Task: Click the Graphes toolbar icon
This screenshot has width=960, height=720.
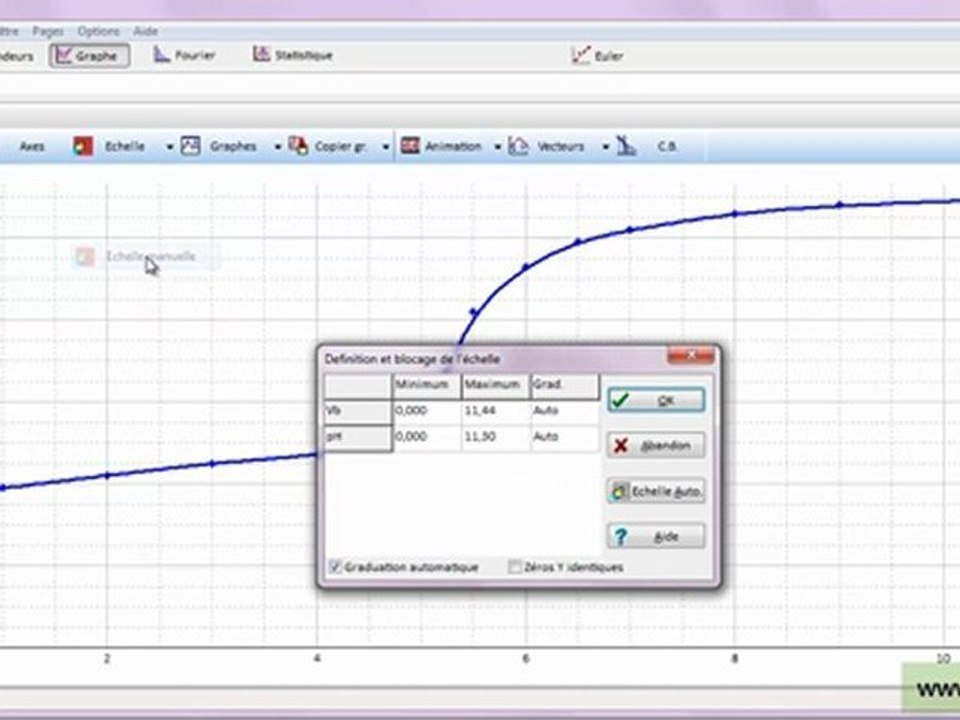Action: click(190, 146)
